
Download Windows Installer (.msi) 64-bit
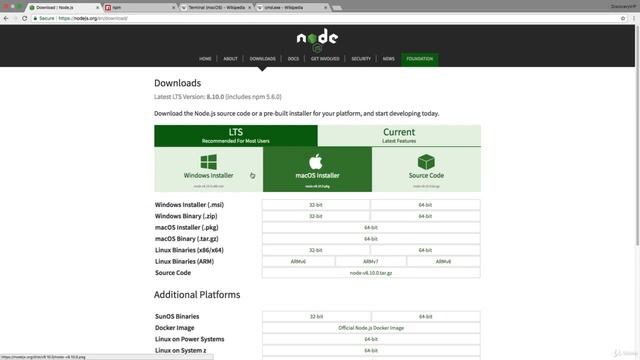pyautogui.click(x=425, y=205)
